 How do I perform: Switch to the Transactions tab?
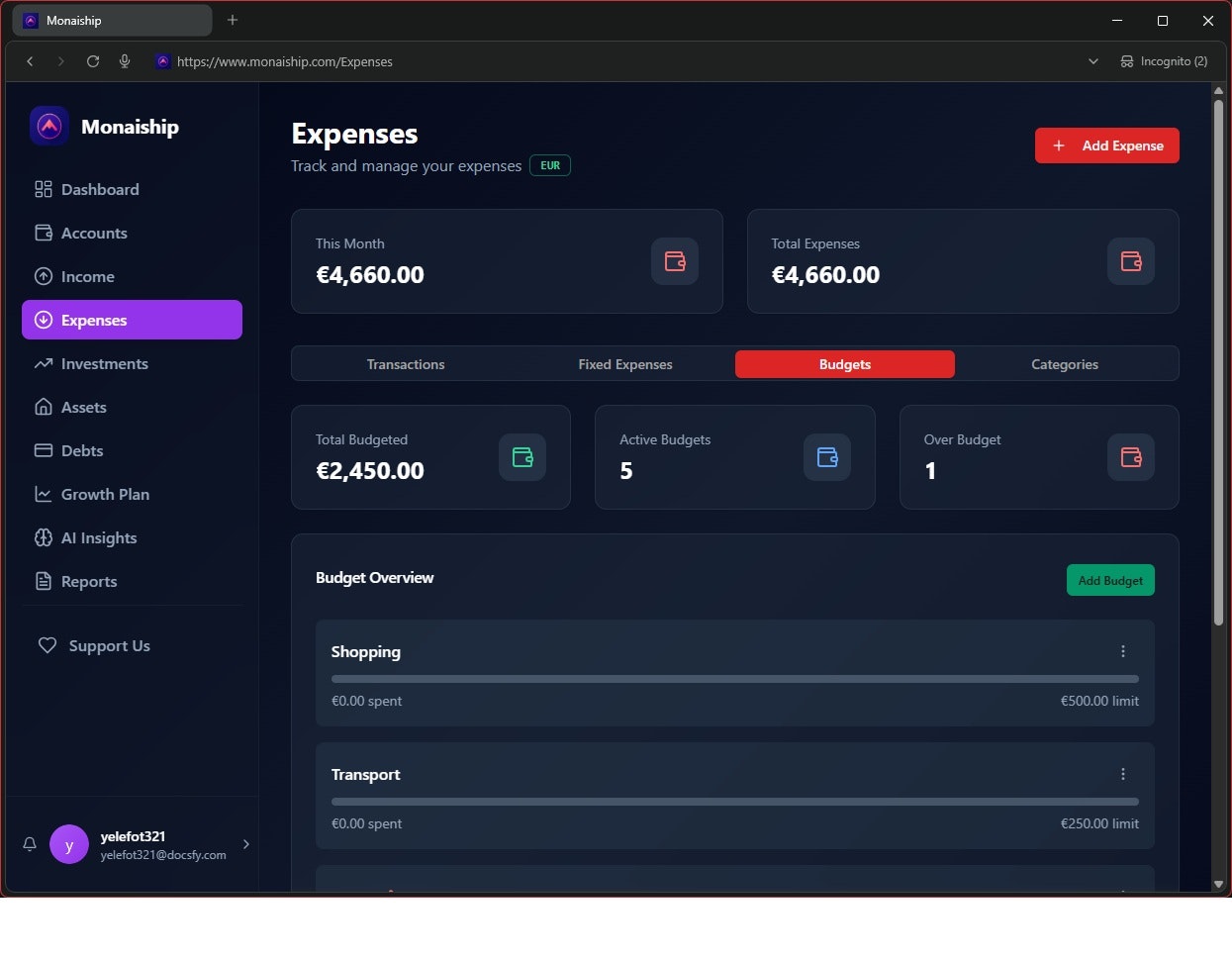point(406,364)
